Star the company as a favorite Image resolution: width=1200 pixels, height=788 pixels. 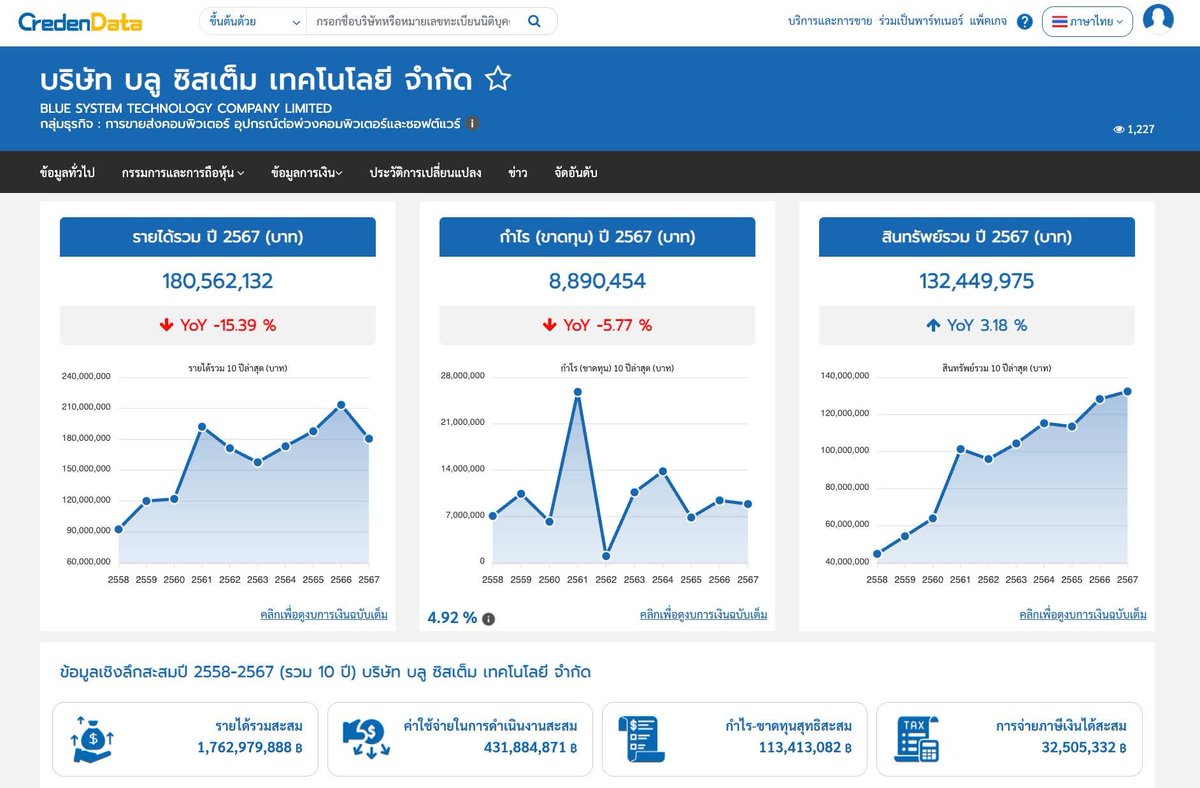[x=498, y=79]
